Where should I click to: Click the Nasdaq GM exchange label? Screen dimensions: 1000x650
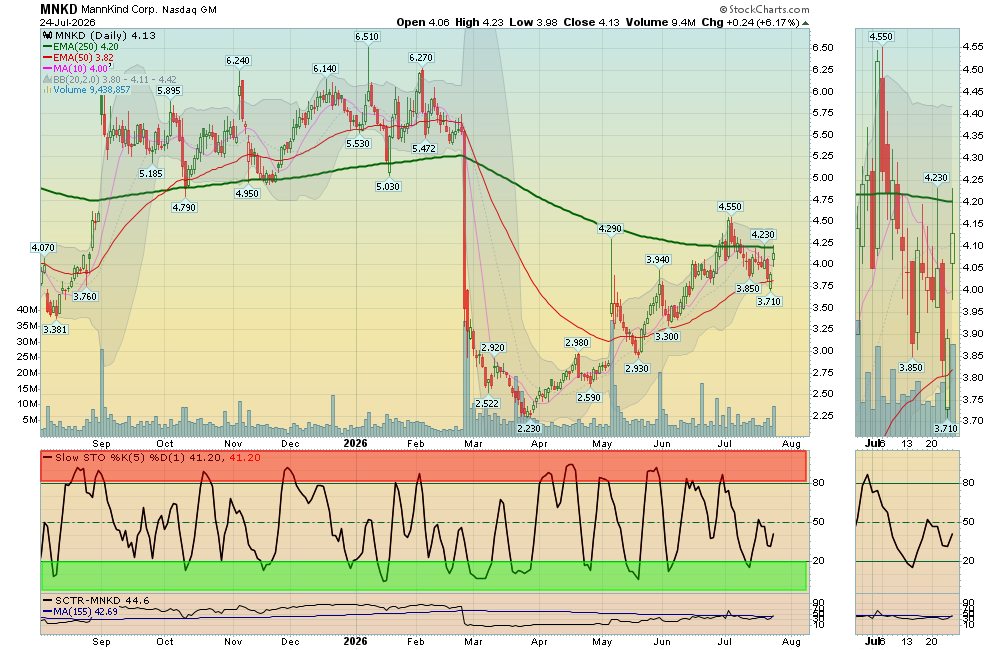189,10
